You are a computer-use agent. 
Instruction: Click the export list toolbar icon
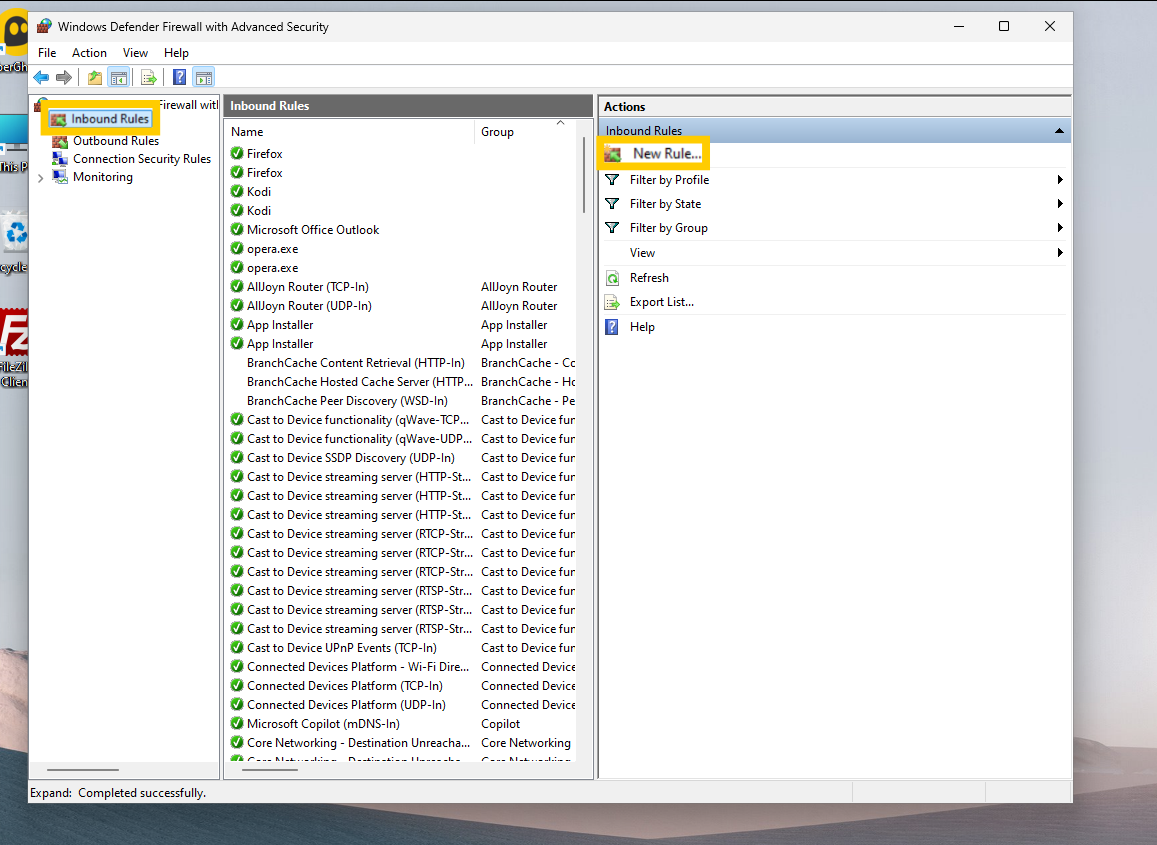[x=148, y=77]
